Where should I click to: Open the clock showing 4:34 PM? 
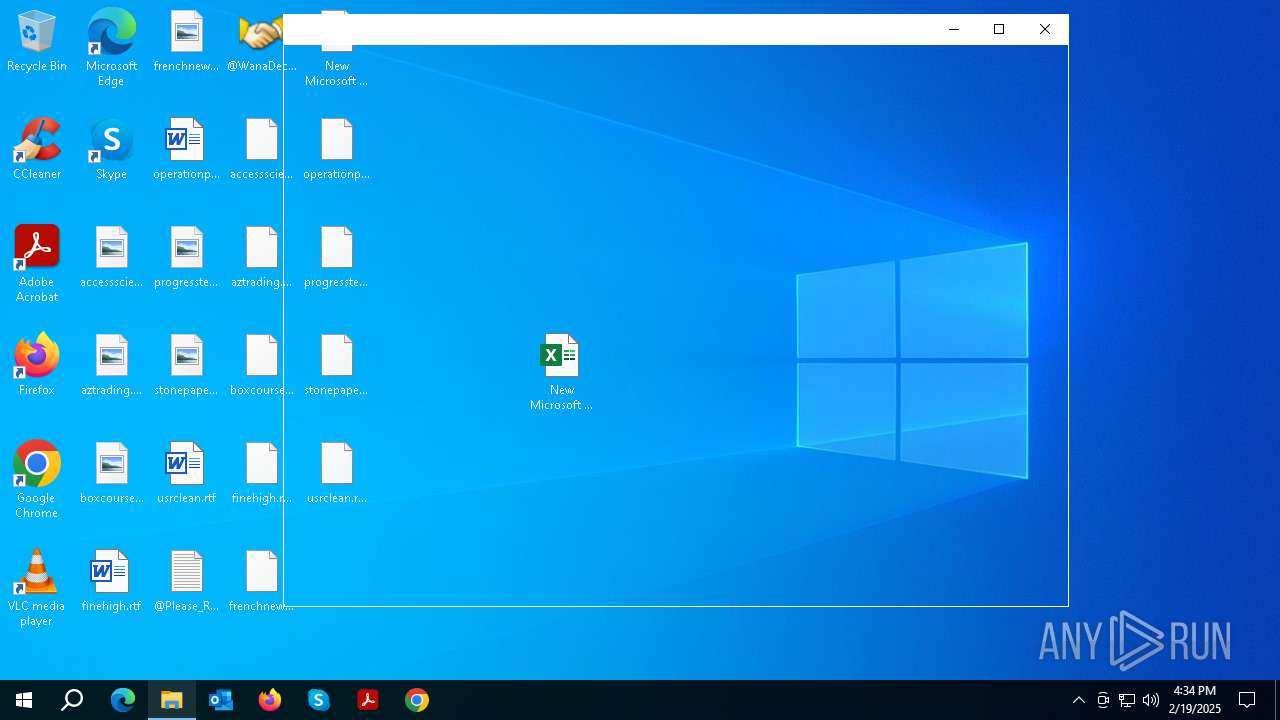(1195, 700)
